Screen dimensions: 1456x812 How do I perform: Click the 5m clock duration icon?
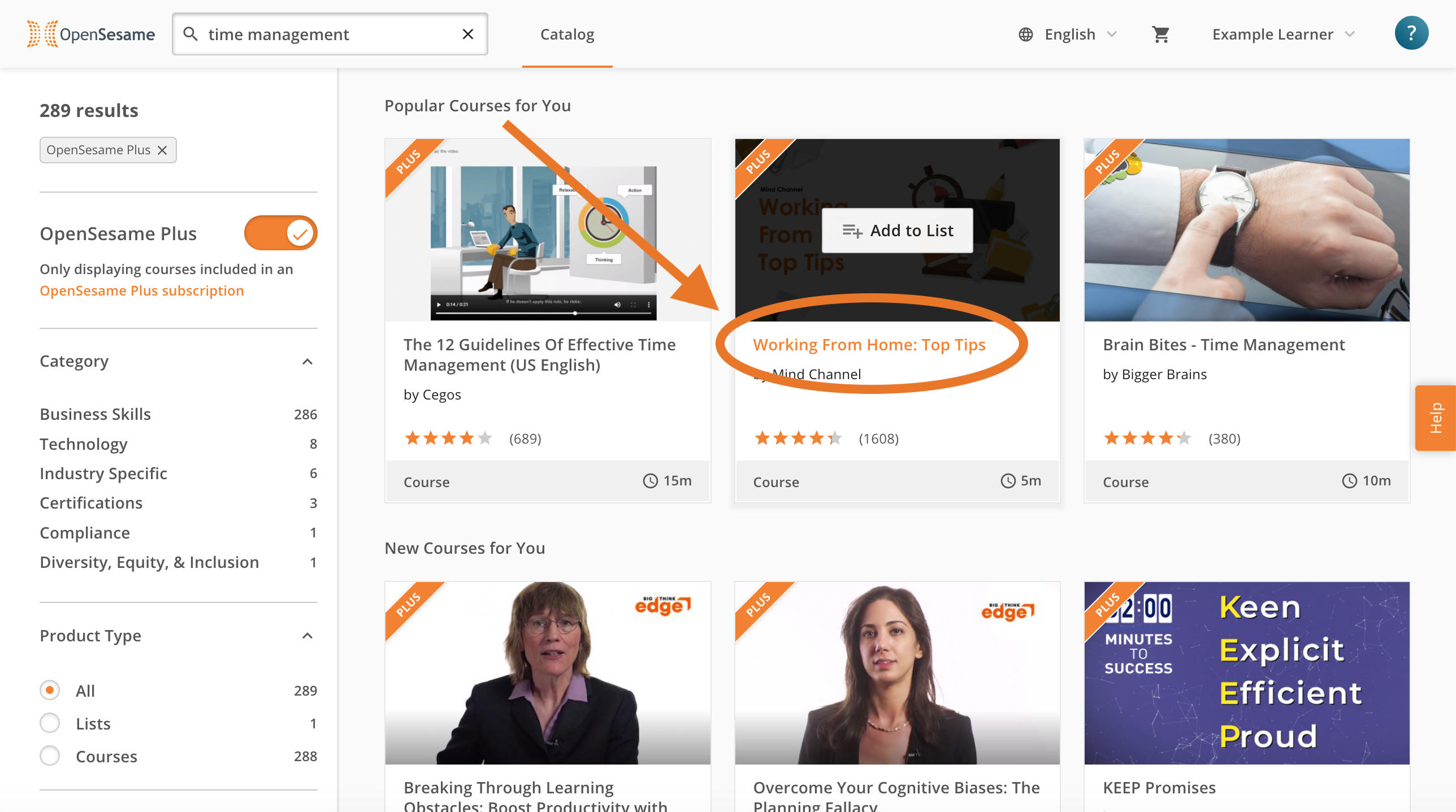pos(1008,481)
